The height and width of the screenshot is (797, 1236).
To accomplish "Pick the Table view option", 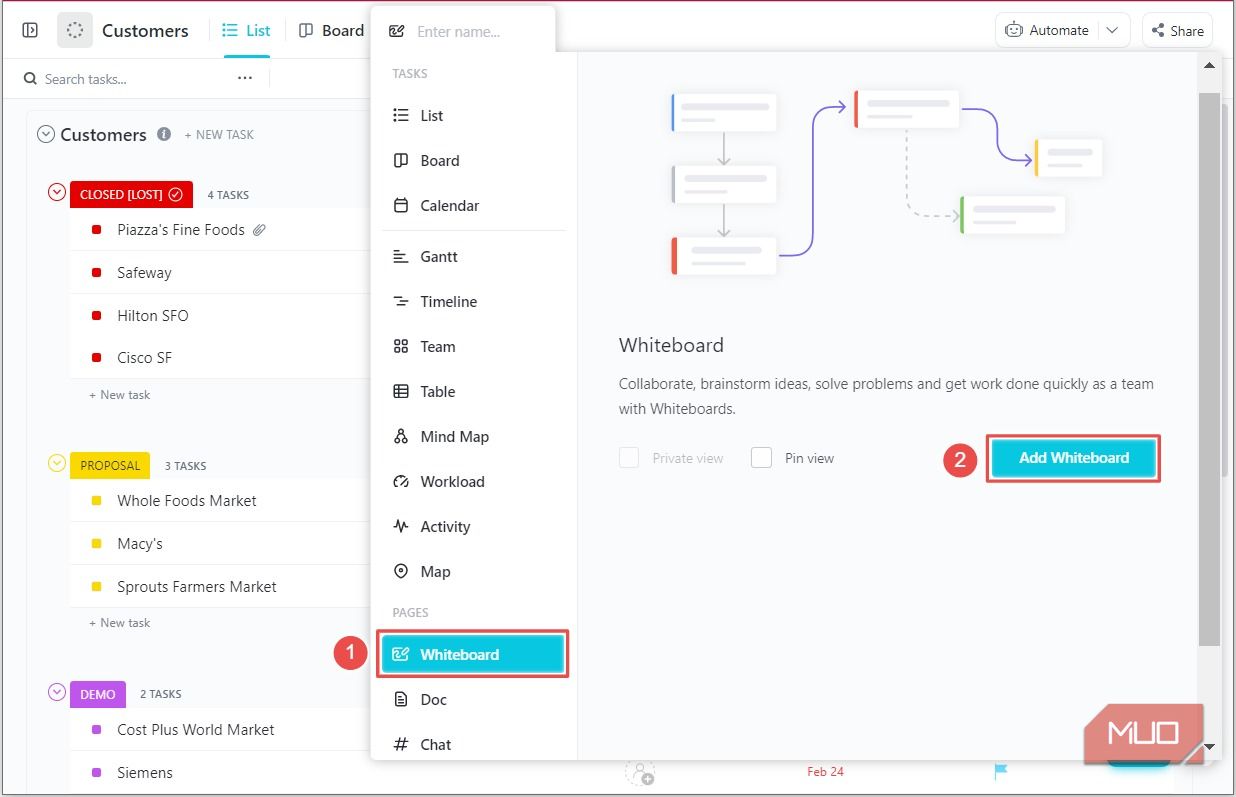I will pyautogui.click(x=474, y=391).
